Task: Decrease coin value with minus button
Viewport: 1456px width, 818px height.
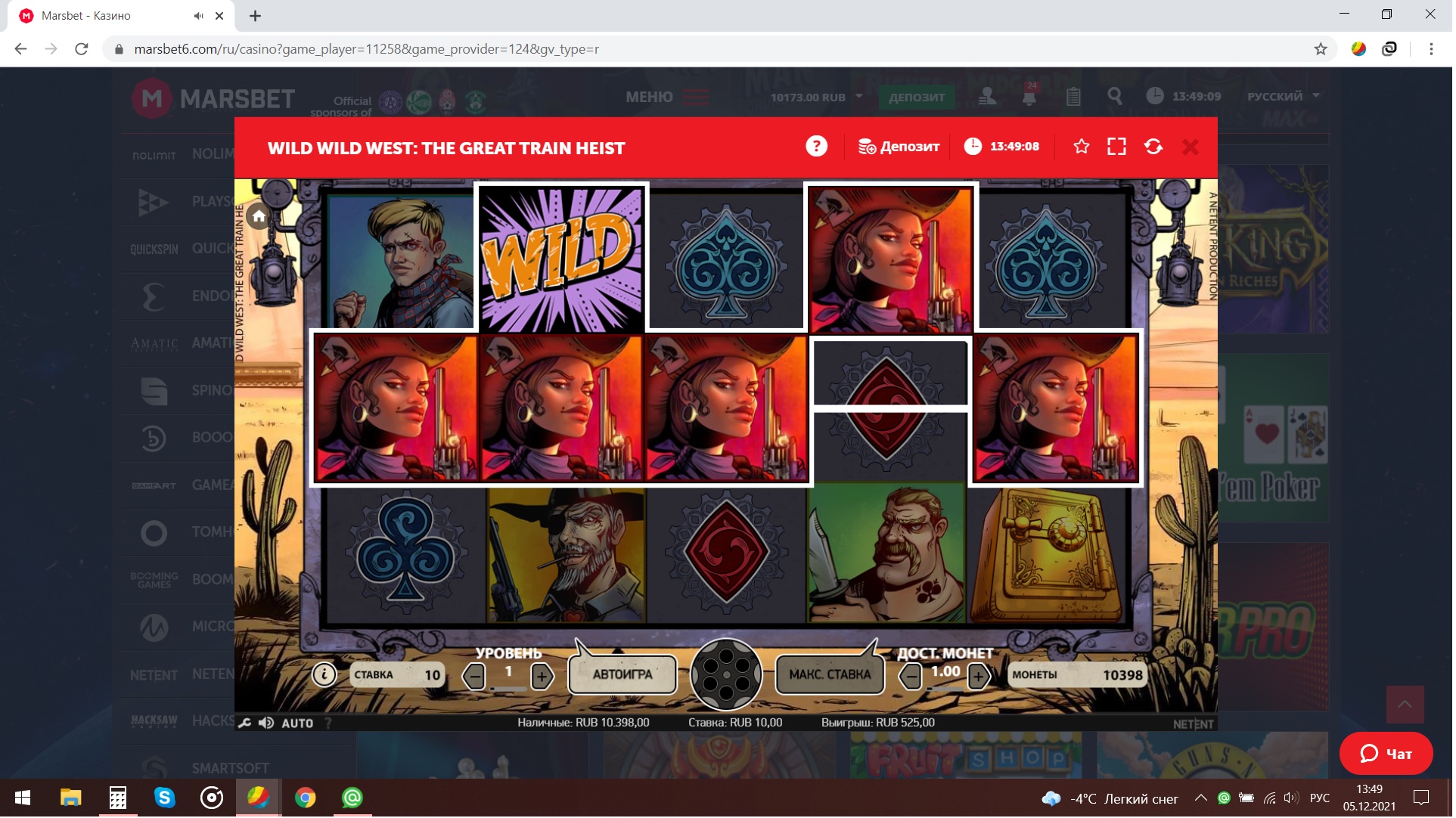Action: (x=912, y=677)
